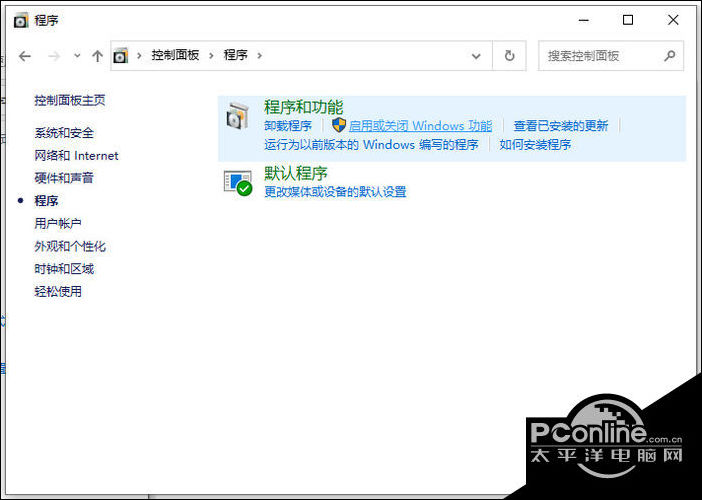Click 查看已安装的更新 link
The height and width of the screenshot is (500, 702).
[561, 126]
